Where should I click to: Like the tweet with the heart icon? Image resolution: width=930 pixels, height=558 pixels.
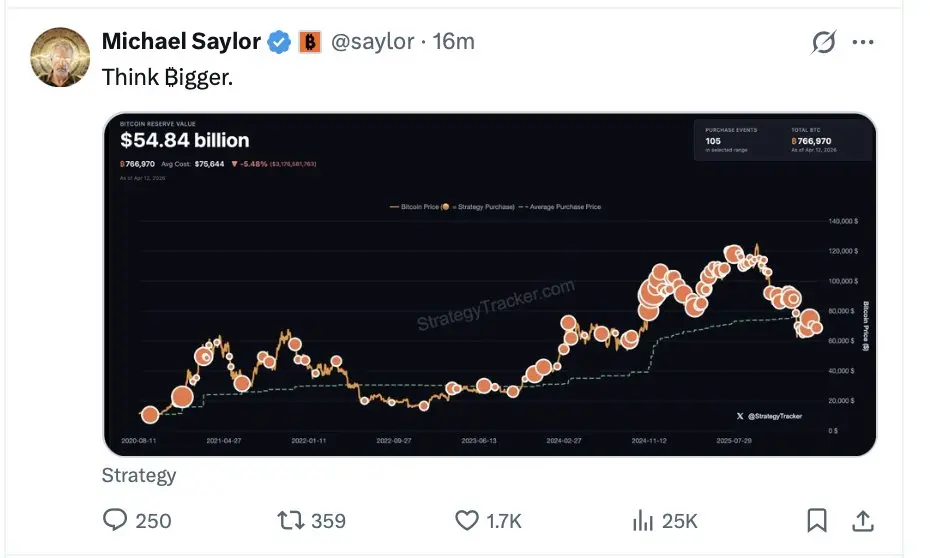(x=467, y=520)
